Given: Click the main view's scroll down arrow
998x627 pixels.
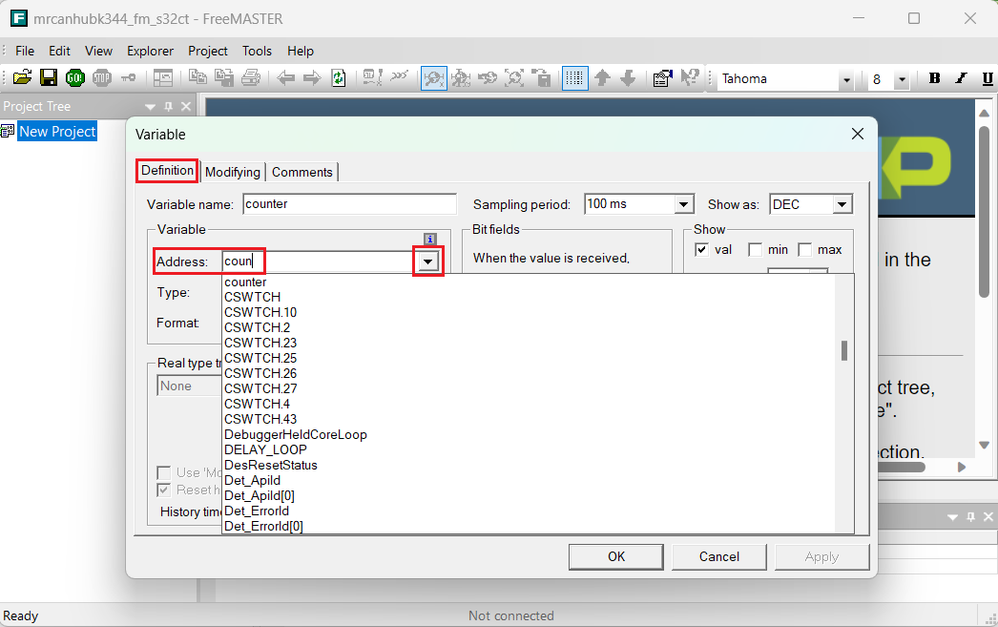Looking at the screenshot, I should click(984, 445).
